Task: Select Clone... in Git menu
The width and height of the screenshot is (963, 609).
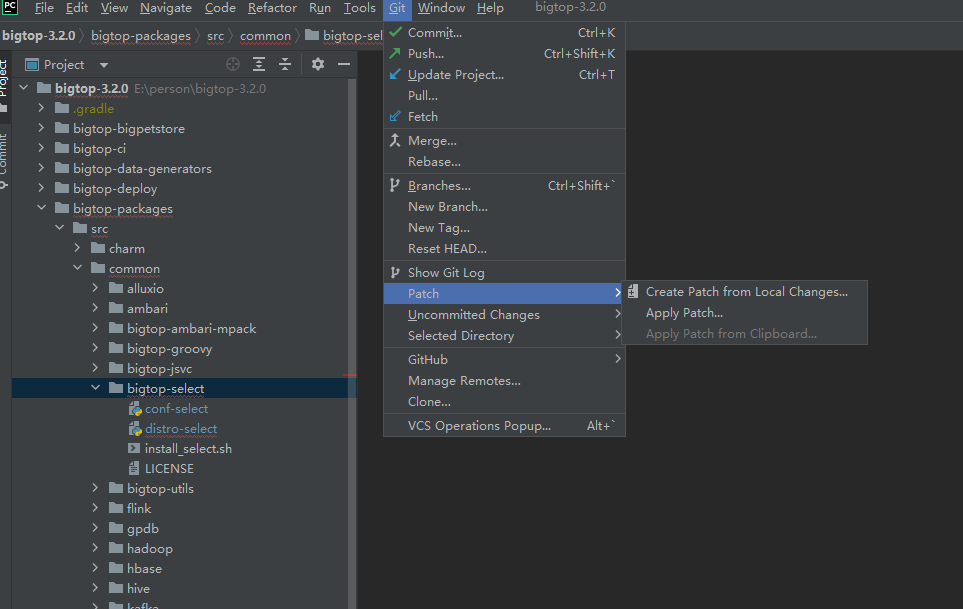Action: (504, 401)
